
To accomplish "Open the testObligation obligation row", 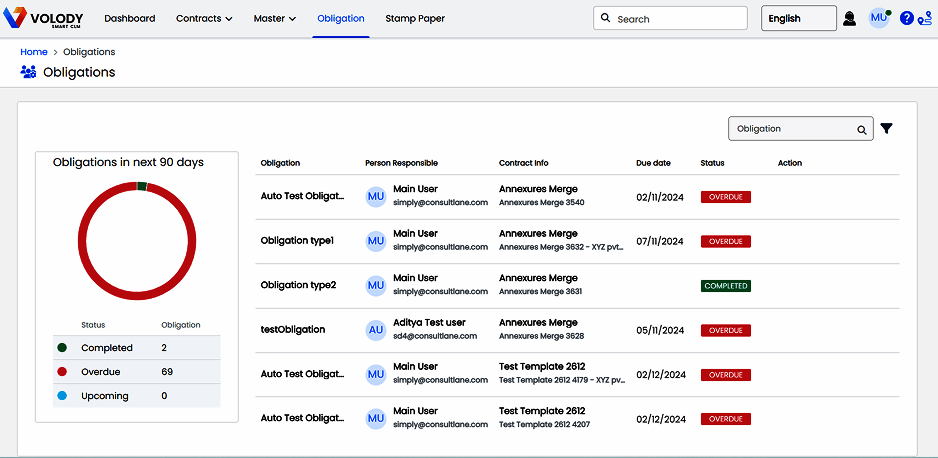I will coord(293,329).
